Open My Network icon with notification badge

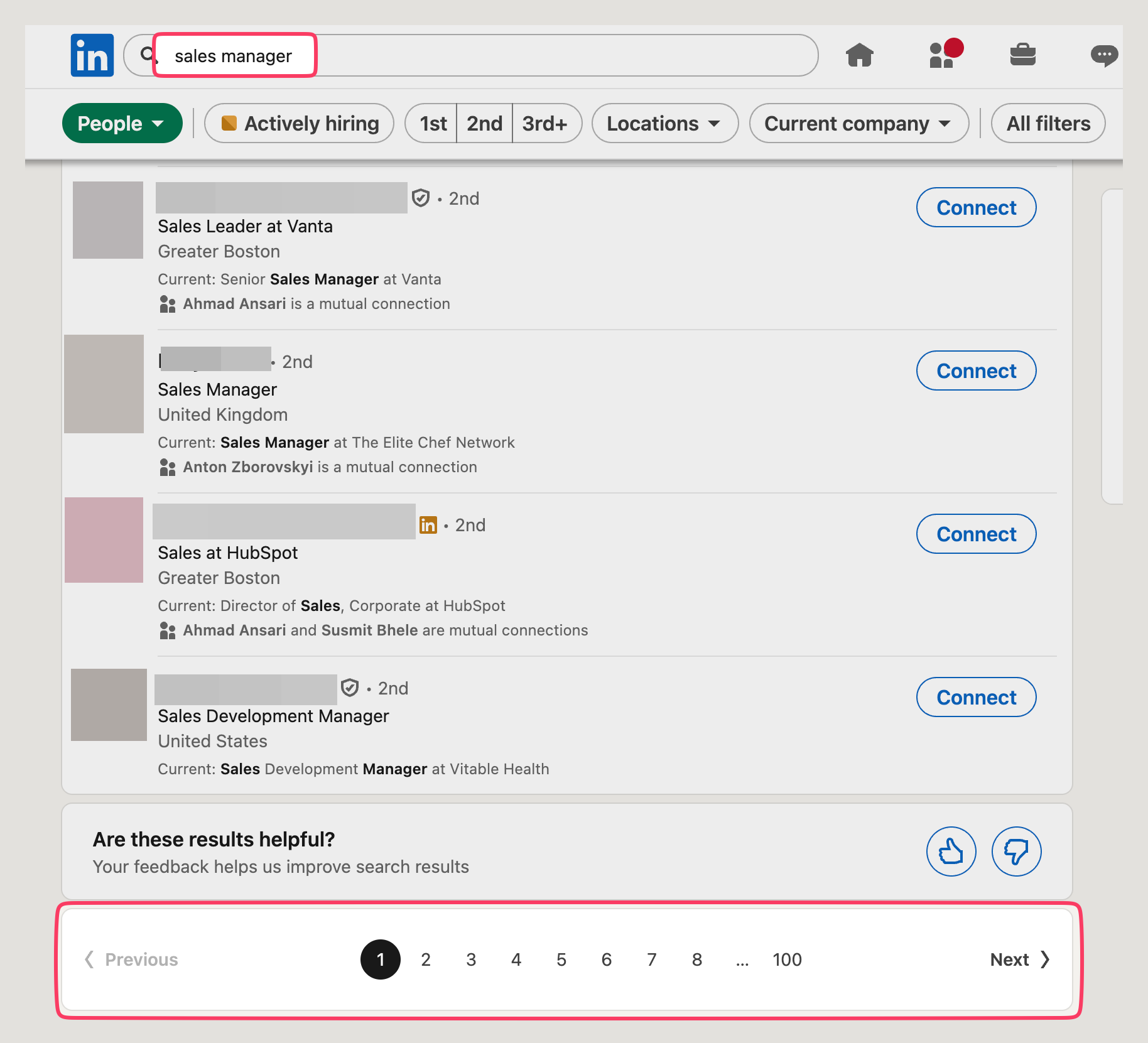click(946, 53)
